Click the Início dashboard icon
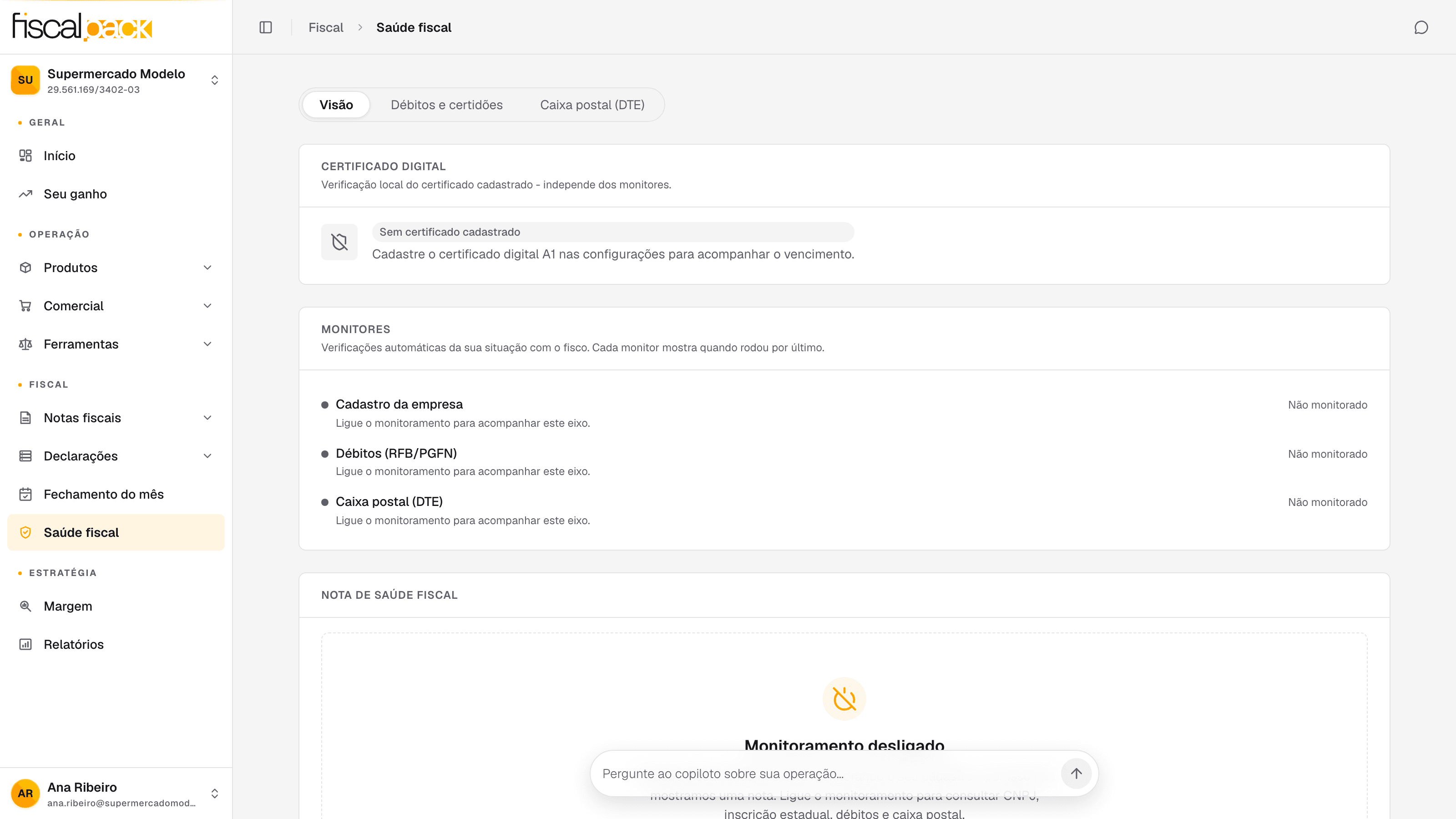Image resolution: width=1456 pixels, height=819 pixels. [25, 156]
